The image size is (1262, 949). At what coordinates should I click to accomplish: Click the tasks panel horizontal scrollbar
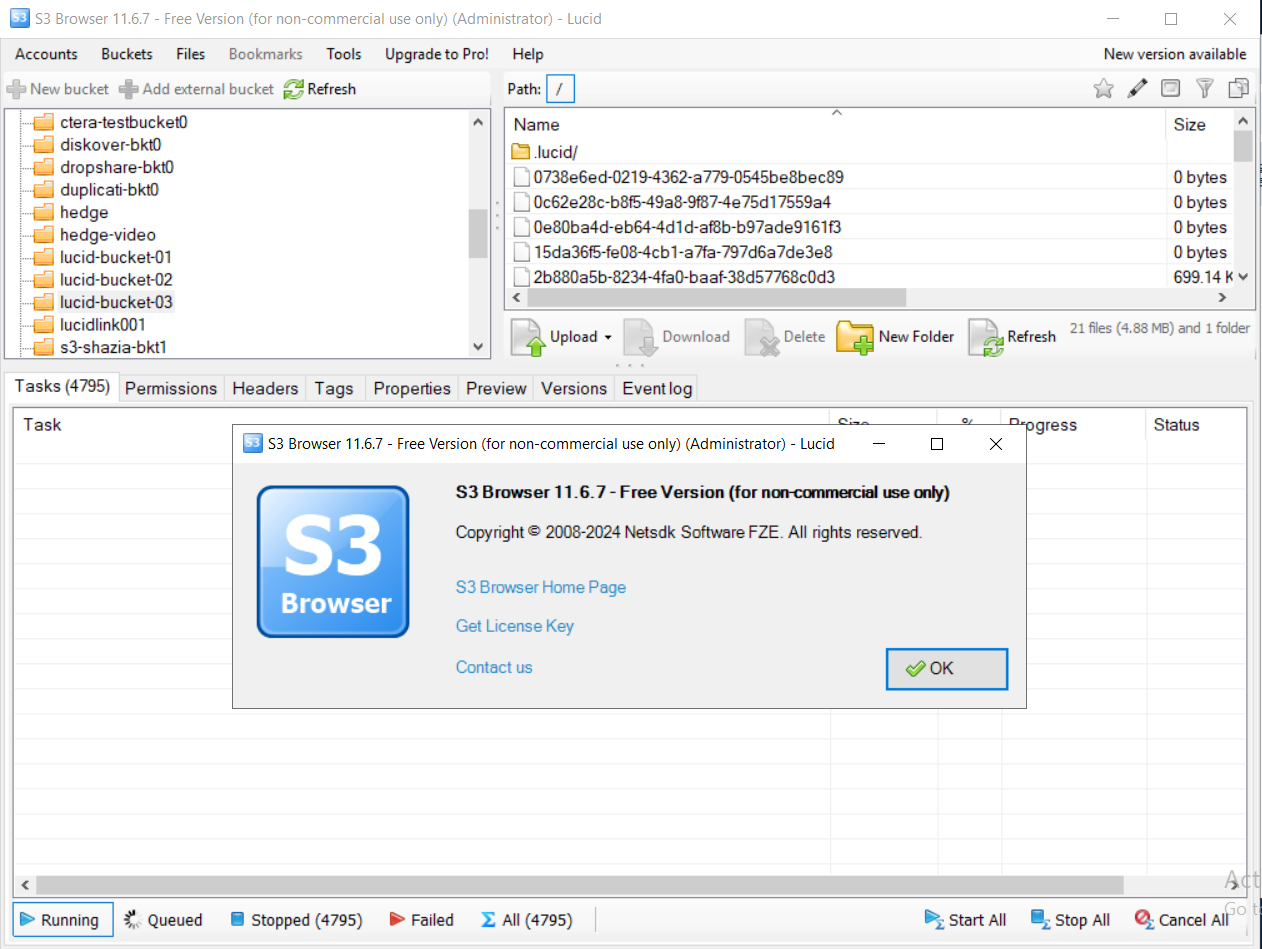tap(580, 885)
